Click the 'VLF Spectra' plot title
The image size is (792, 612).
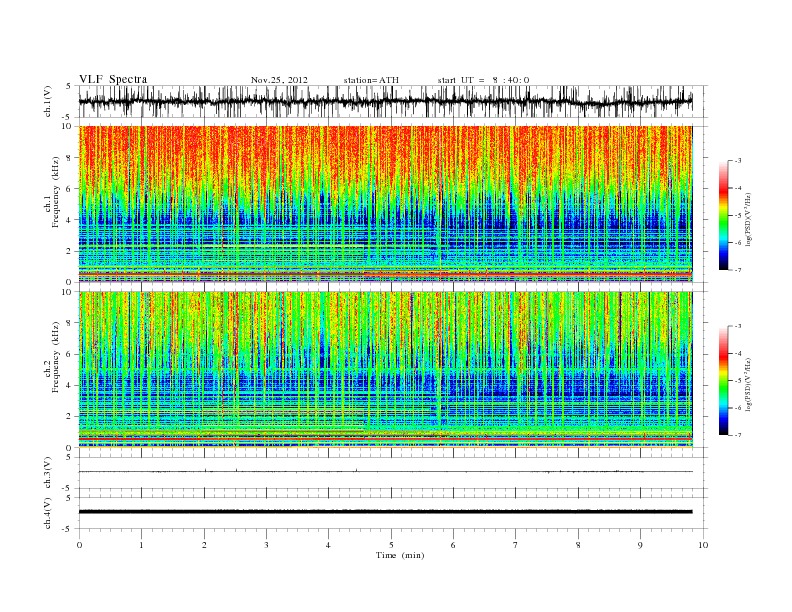[x=113, y=79]
